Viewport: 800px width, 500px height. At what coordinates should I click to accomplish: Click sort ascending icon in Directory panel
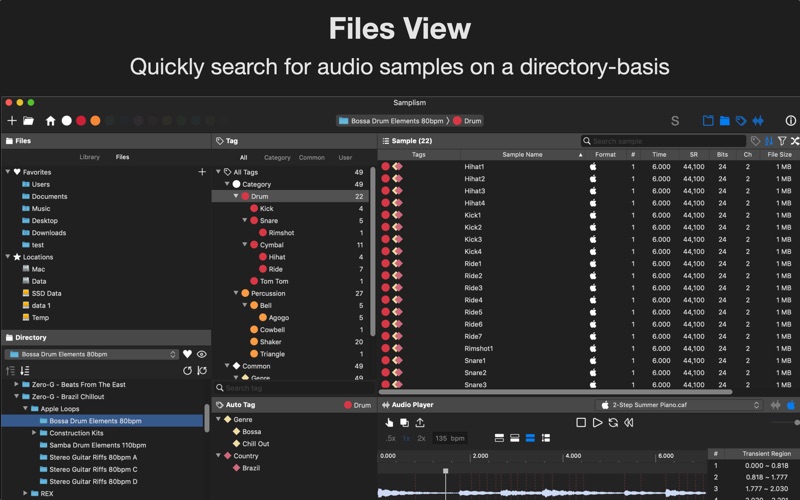click(x=10, y=371)
